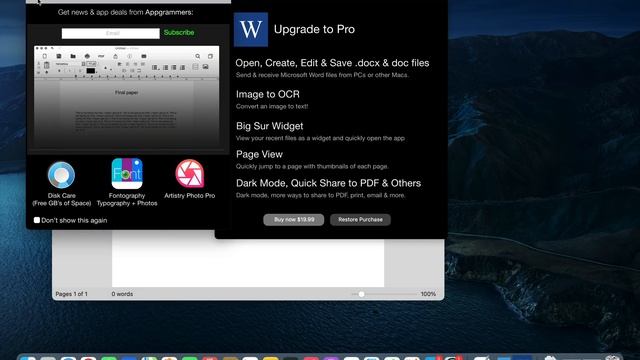Open the Disk Care app icon
The image size is (640, 360).
[x=61, y=175]
